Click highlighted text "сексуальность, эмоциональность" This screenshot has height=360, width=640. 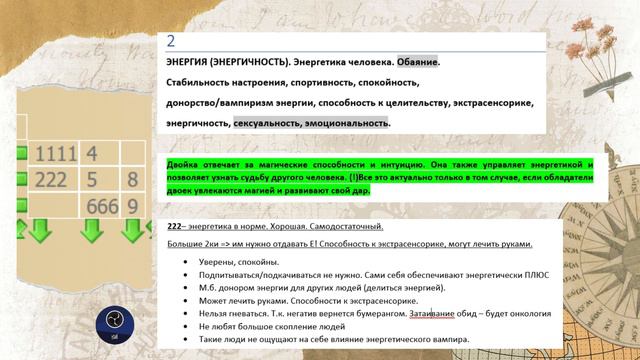(311, 123)
